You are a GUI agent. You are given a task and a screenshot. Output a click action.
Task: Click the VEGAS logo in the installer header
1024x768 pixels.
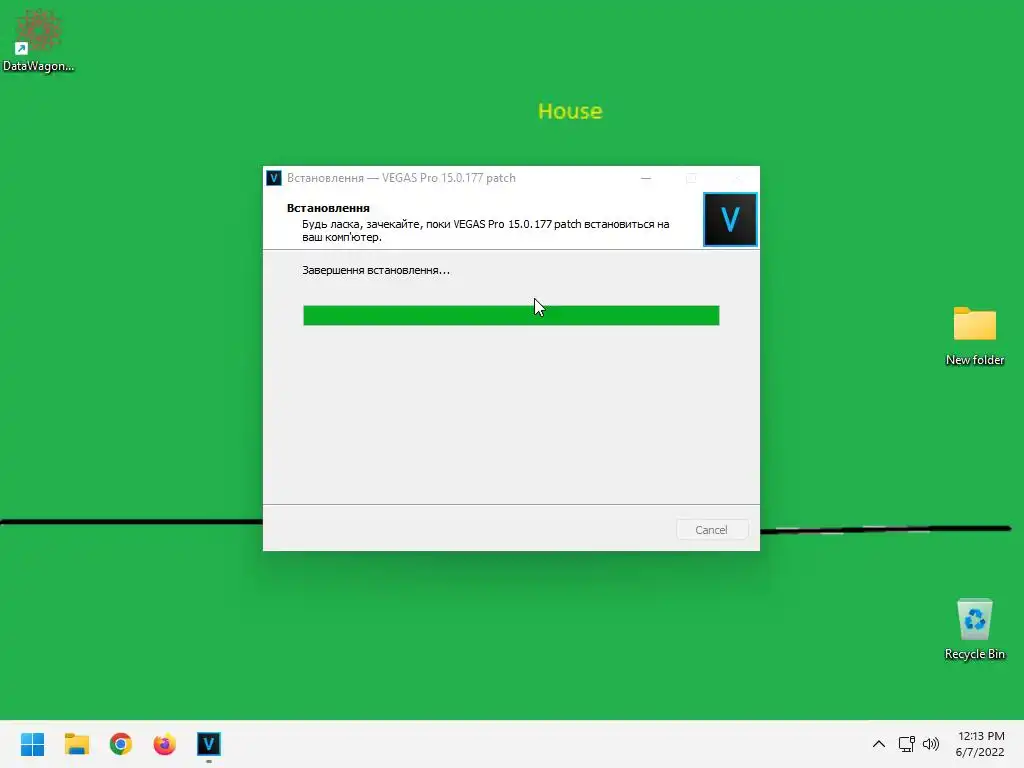click(x=730, y=219)
